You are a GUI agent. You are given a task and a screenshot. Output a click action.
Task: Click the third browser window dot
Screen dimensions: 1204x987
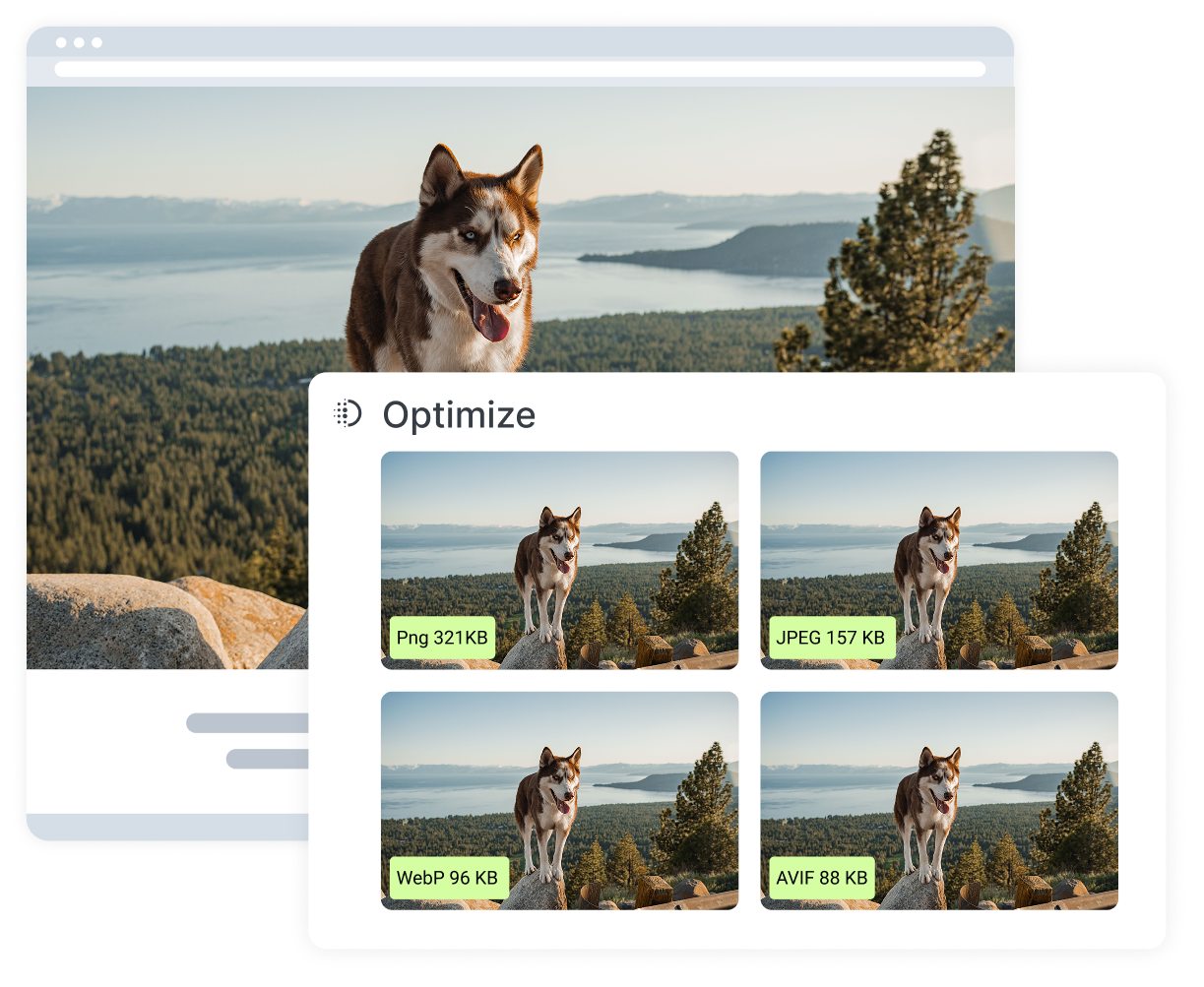coord(96,42)
